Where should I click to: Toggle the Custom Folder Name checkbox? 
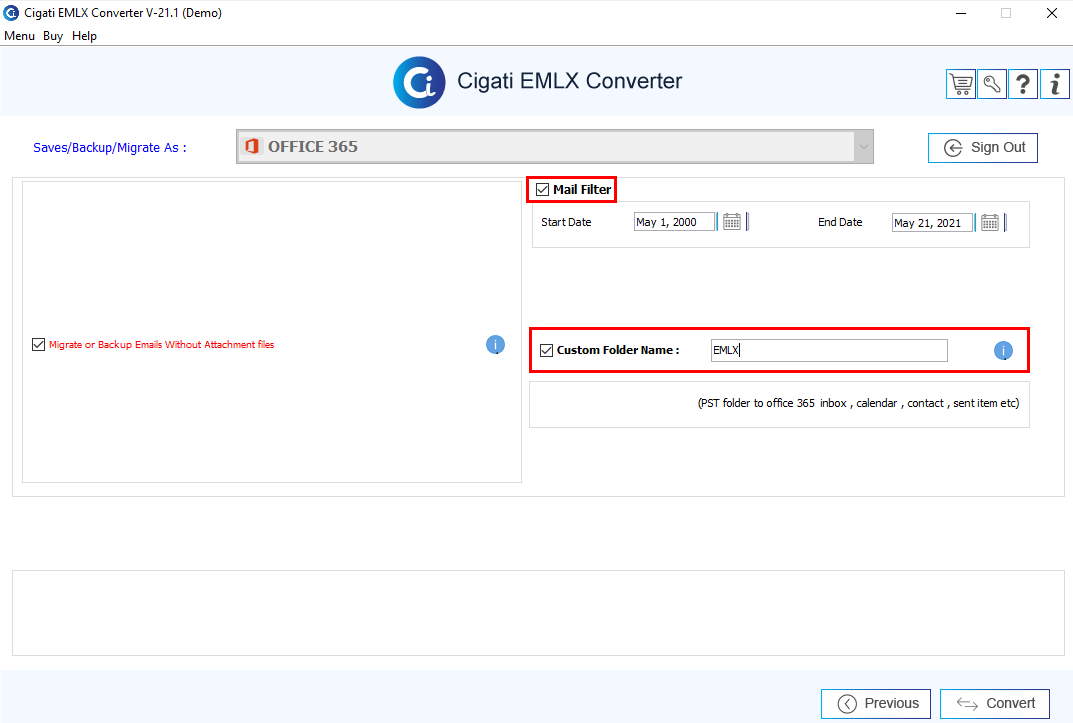546,350
